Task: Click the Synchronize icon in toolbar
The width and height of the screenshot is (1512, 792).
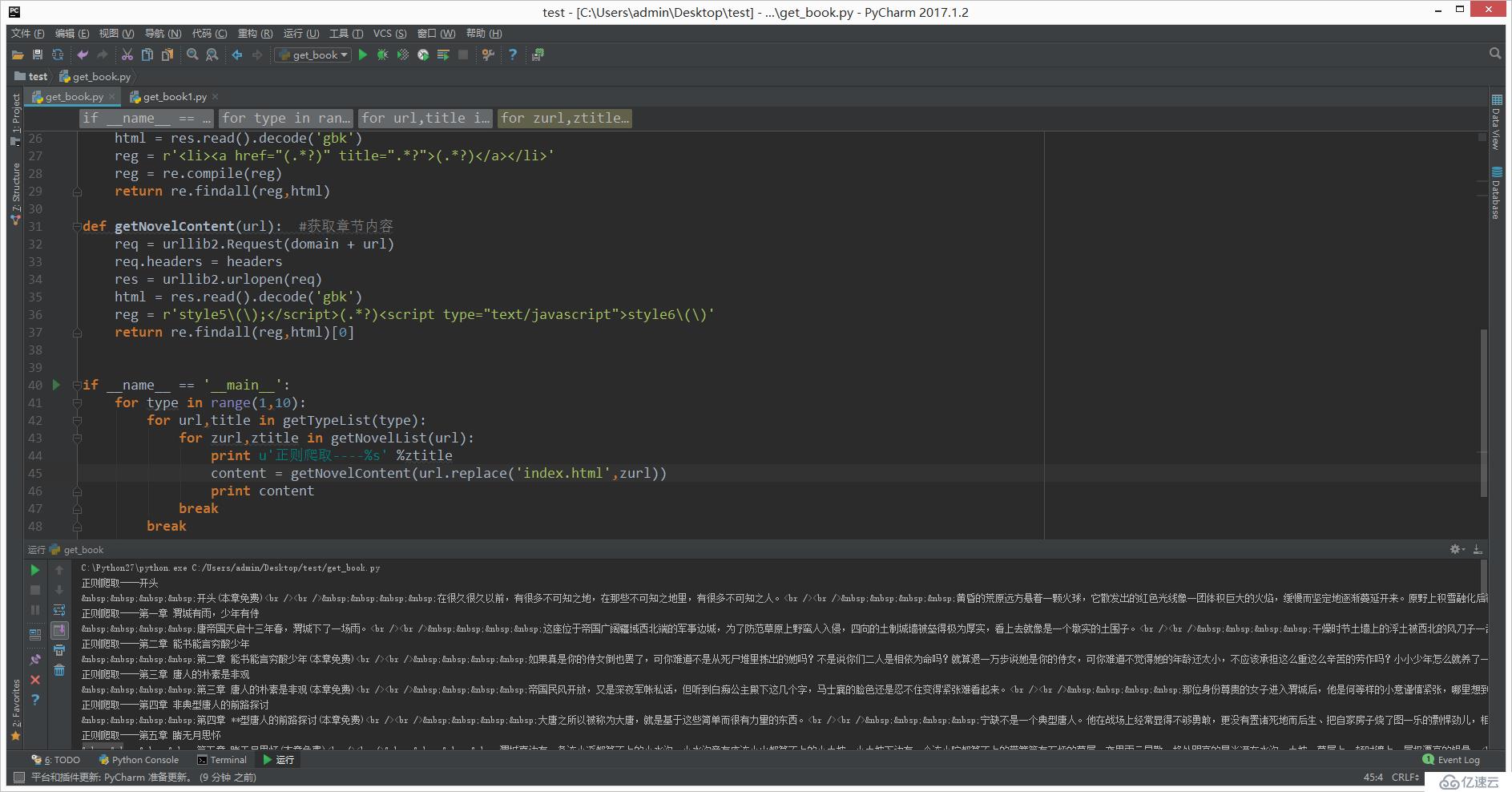Action: (x=58, y=55)
